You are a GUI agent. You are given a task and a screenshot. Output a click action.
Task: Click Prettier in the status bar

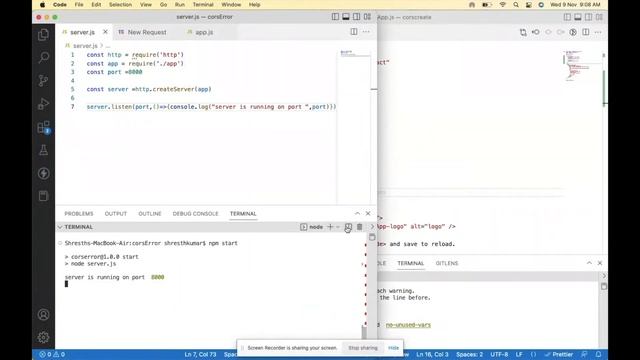click(x=559, y=354)
